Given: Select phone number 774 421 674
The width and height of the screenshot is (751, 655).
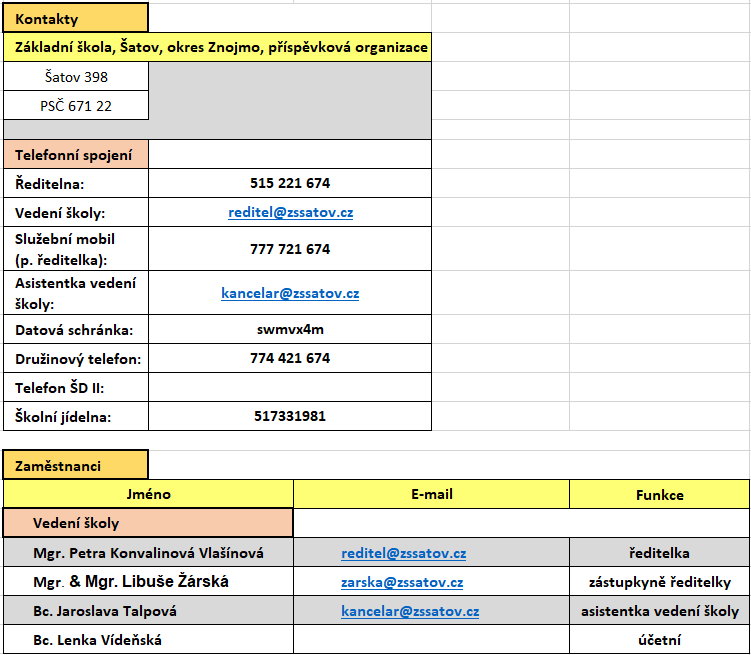Looking at the screenshot, I should pos(290,359).
